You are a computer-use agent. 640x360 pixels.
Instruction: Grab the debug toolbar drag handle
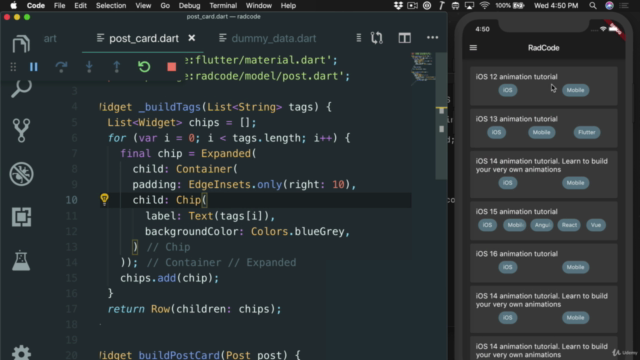13,67
